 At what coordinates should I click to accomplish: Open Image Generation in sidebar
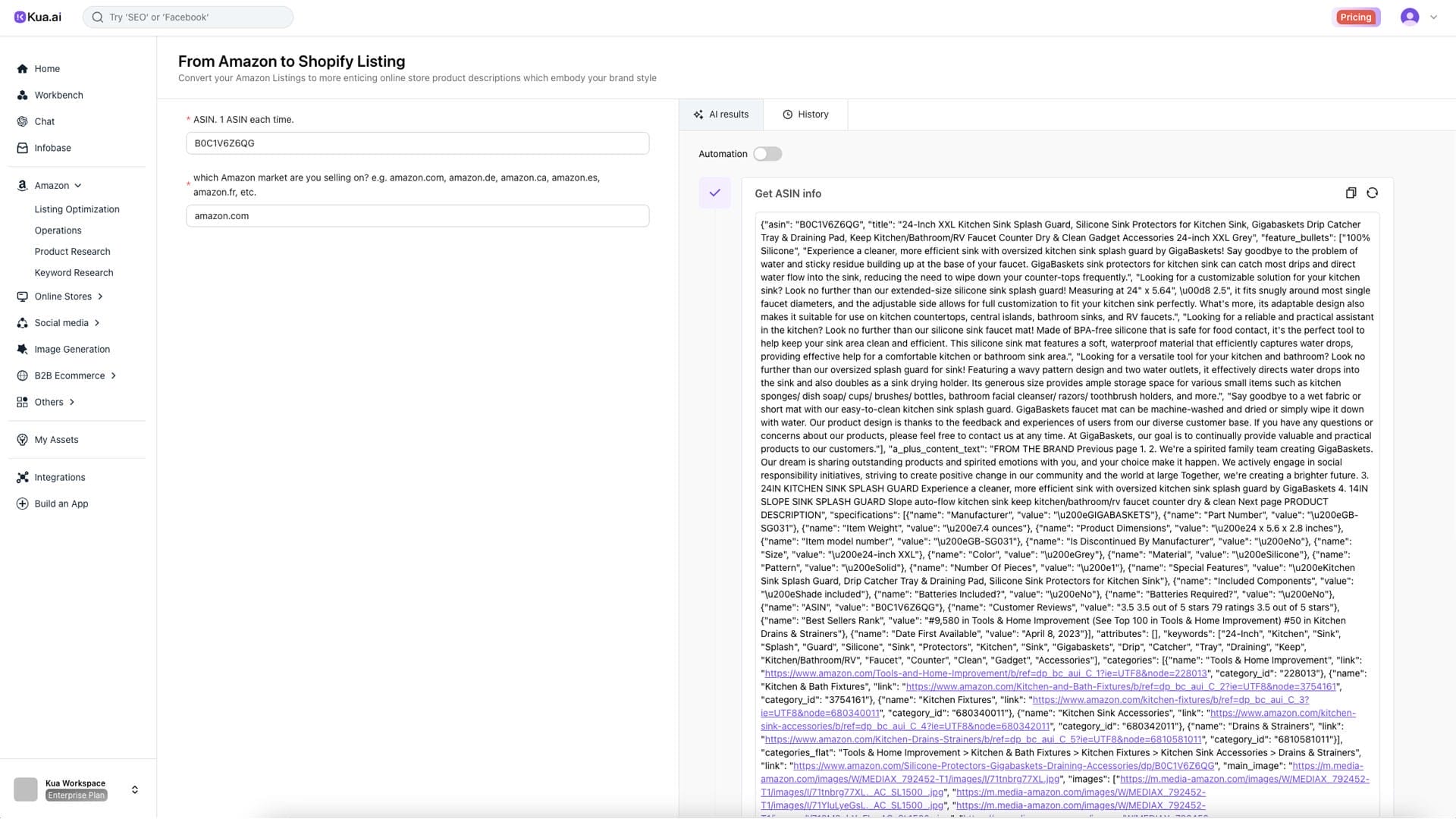(71, 350)
